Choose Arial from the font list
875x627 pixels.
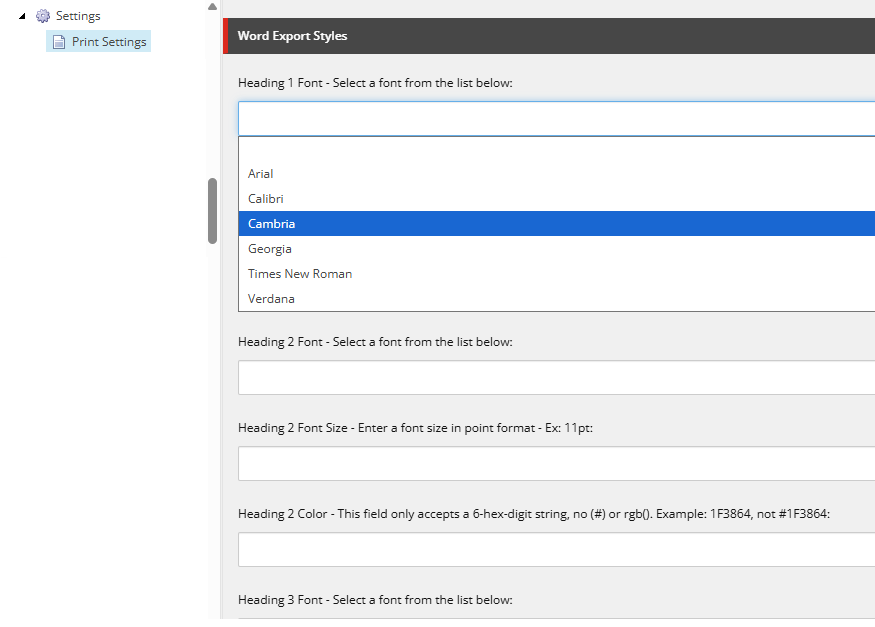[556, 173]
